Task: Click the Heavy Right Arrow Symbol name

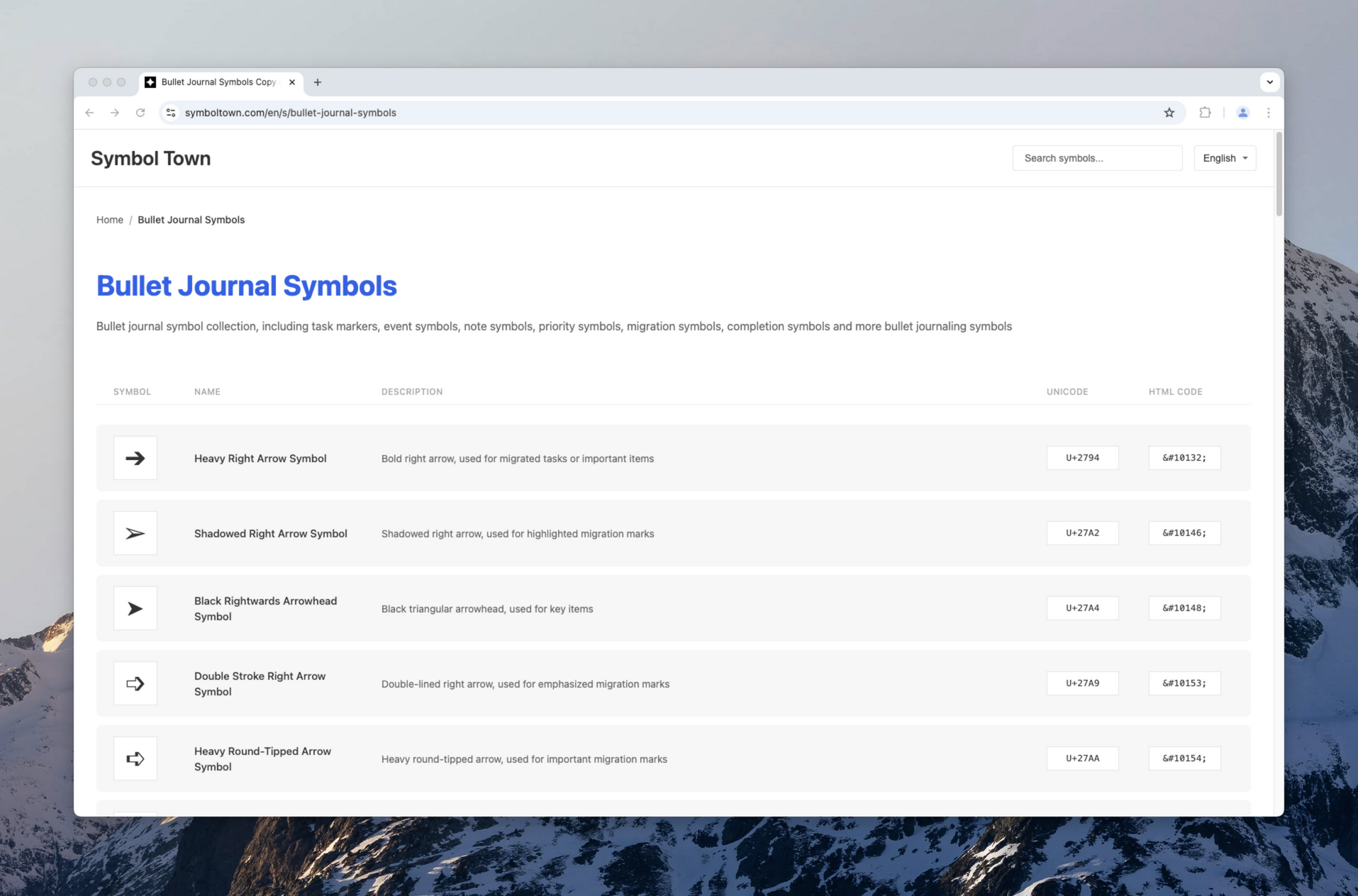Action: 260,459
